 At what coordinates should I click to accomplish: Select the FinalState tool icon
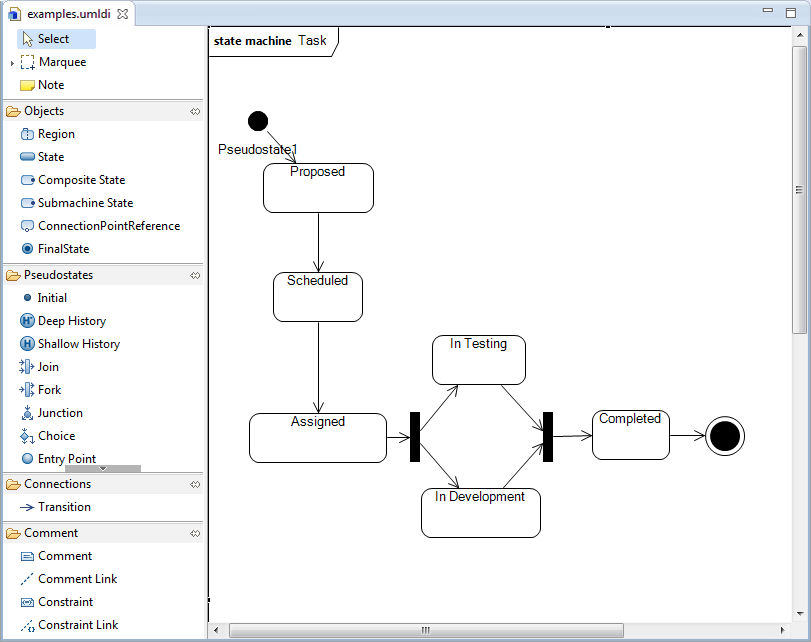coord(27,249)
